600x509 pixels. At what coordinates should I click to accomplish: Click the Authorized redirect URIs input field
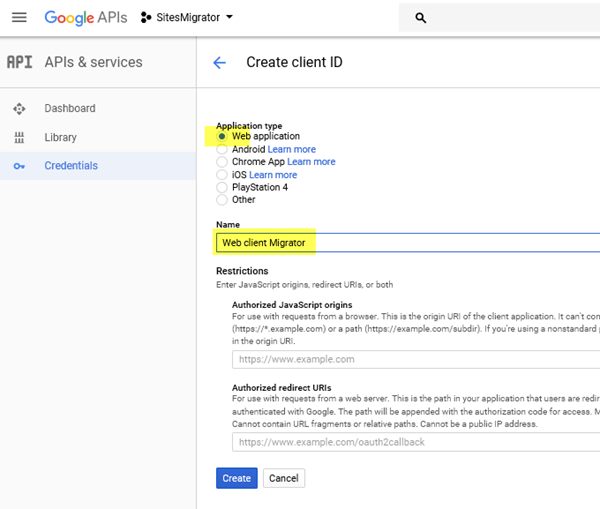[x=415, y=442]
